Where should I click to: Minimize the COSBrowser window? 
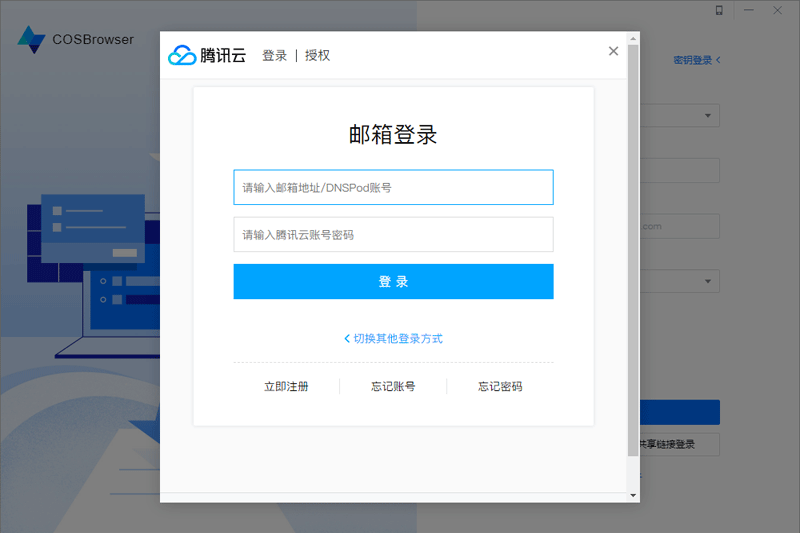(748, 10)
